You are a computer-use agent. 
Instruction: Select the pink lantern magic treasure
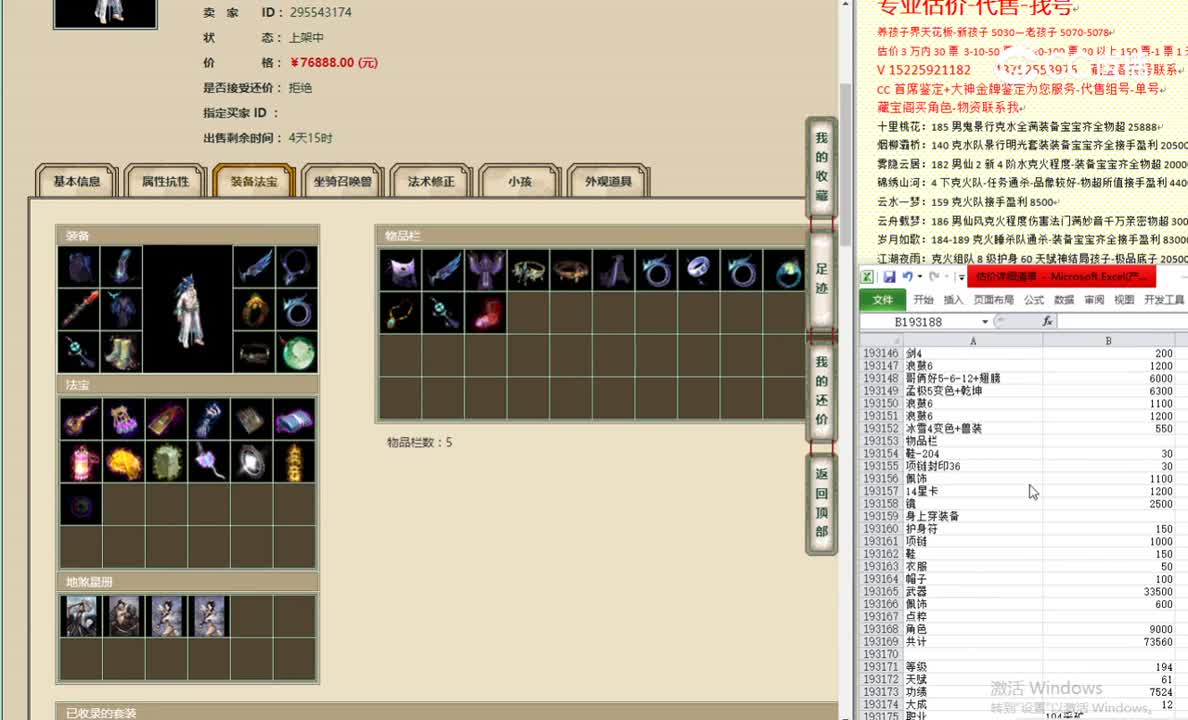(80, 462)
